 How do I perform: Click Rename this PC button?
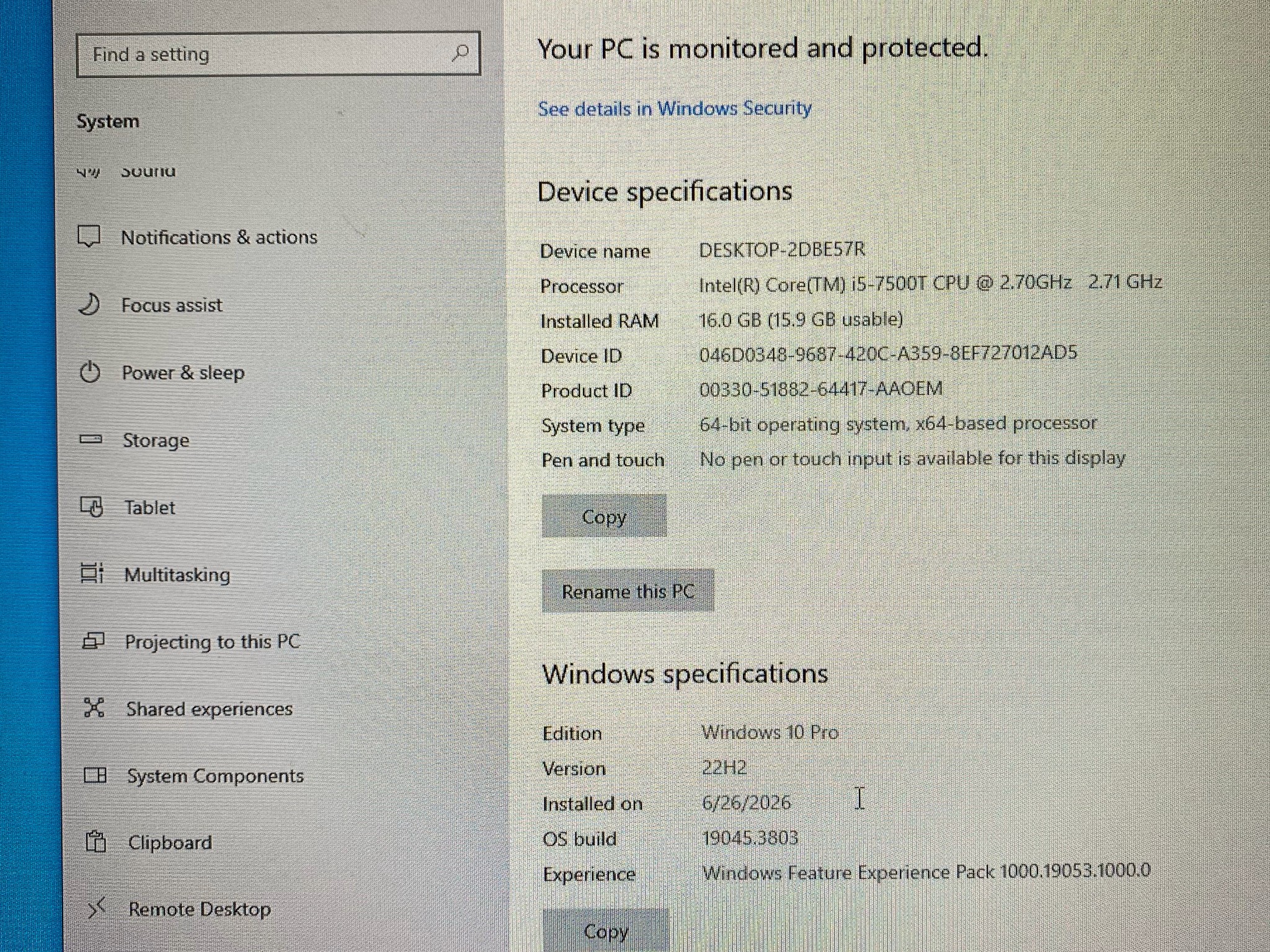(x=628, y=591)
